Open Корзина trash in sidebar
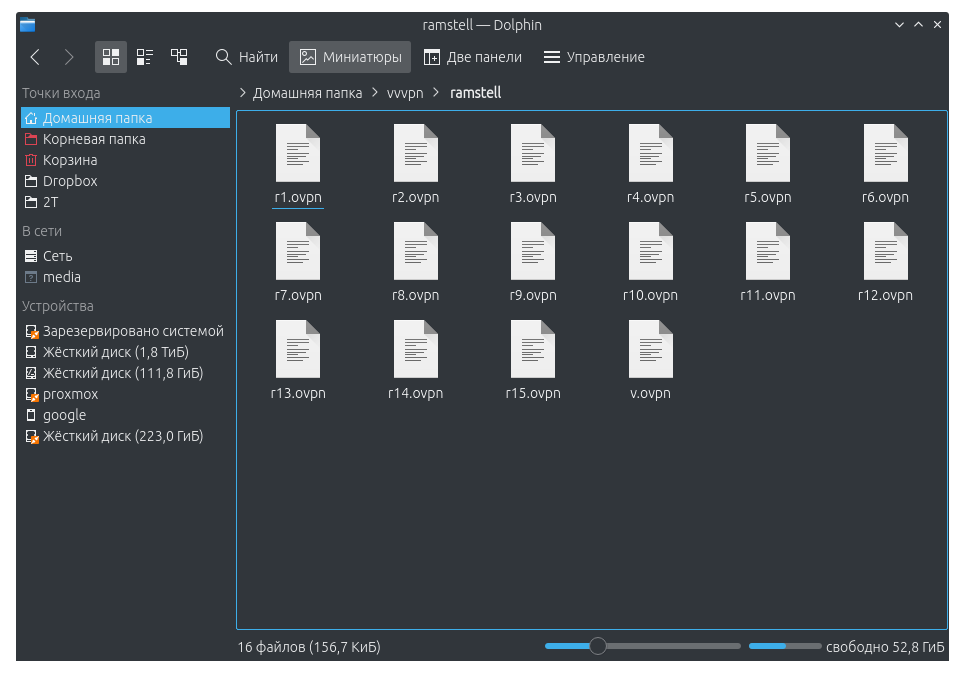The width and height of the screenshot is (965, 681). pos(126,160)
